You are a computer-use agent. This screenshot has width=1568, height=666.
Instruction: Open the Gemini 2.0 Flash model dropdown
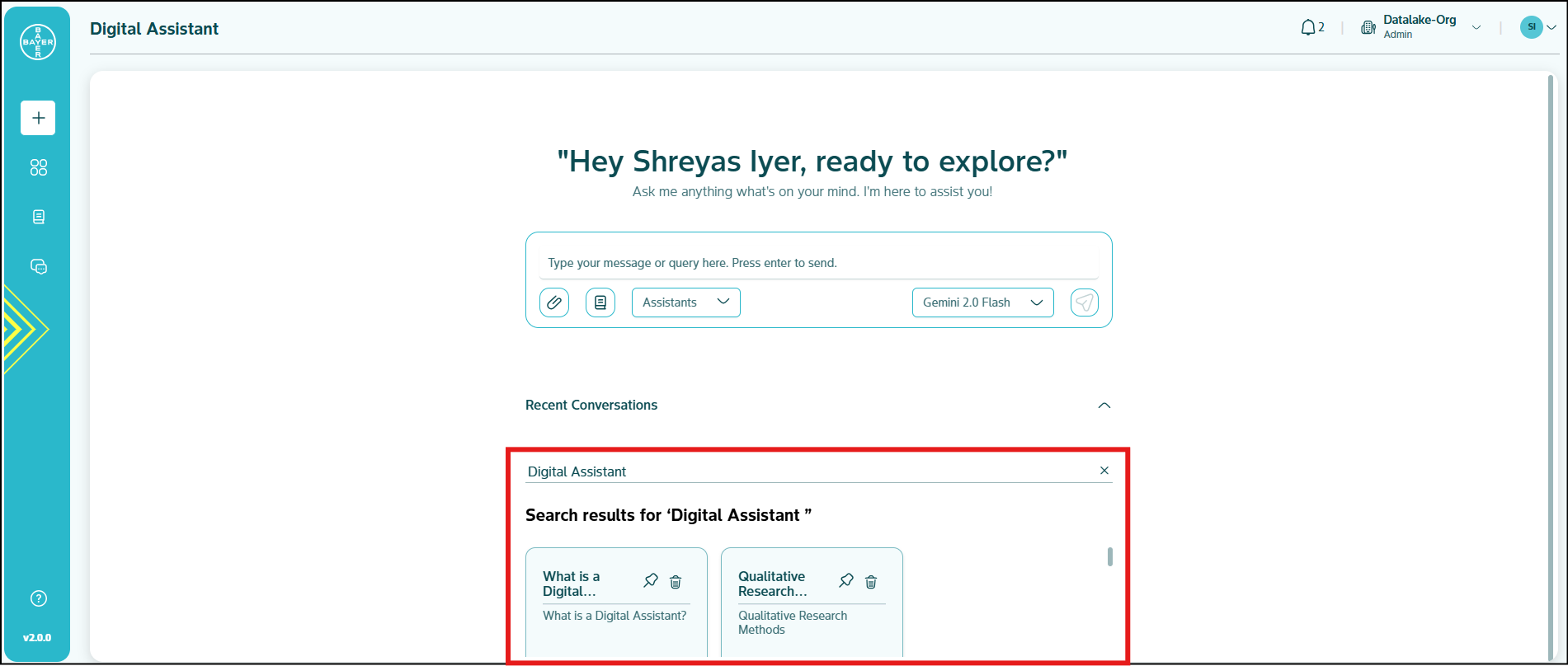(982, 303)
